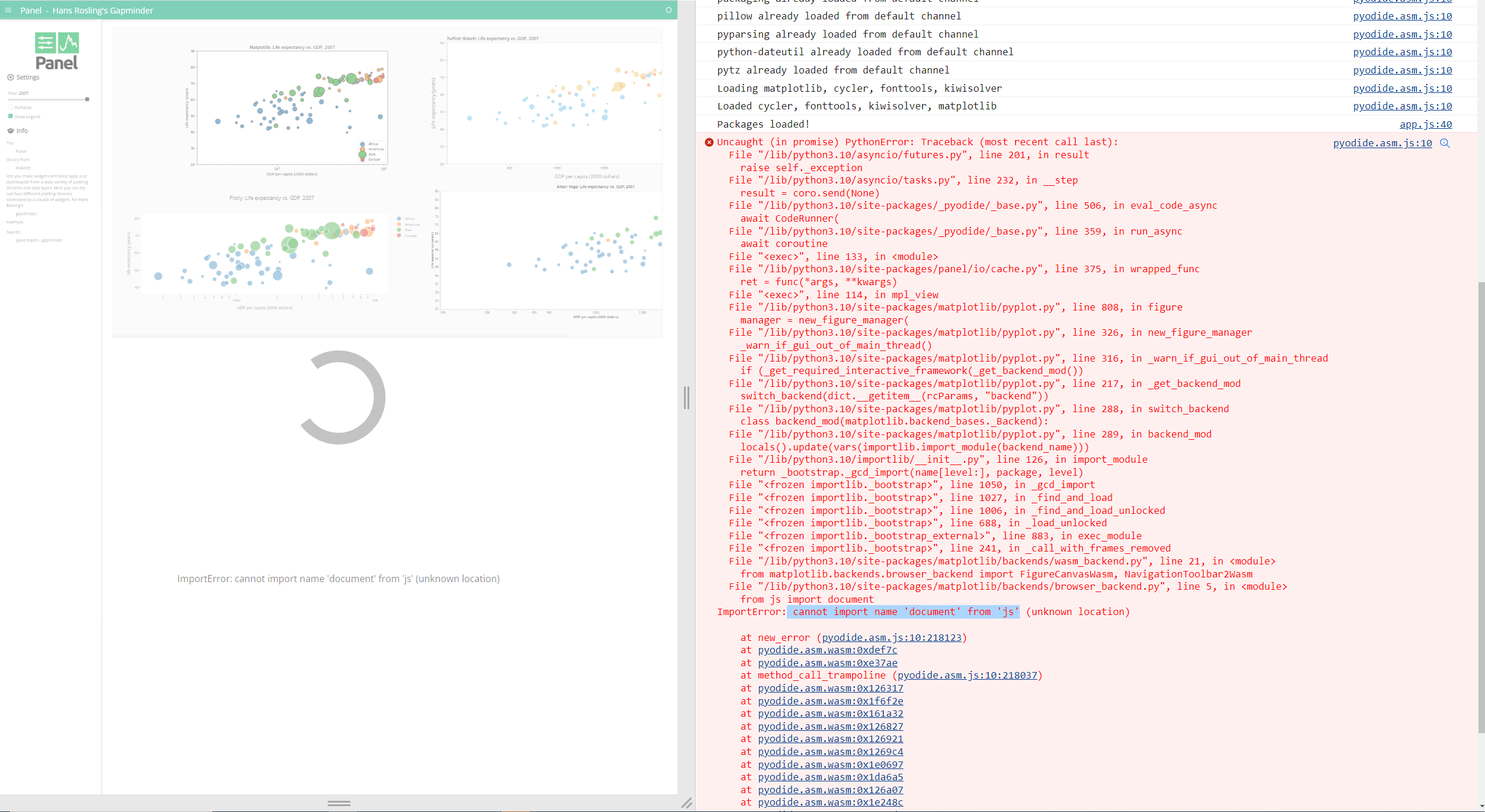The height and width of the screenshot is (812, 1485).
Task: Click the Panel logo image
Action: (57, 51)
